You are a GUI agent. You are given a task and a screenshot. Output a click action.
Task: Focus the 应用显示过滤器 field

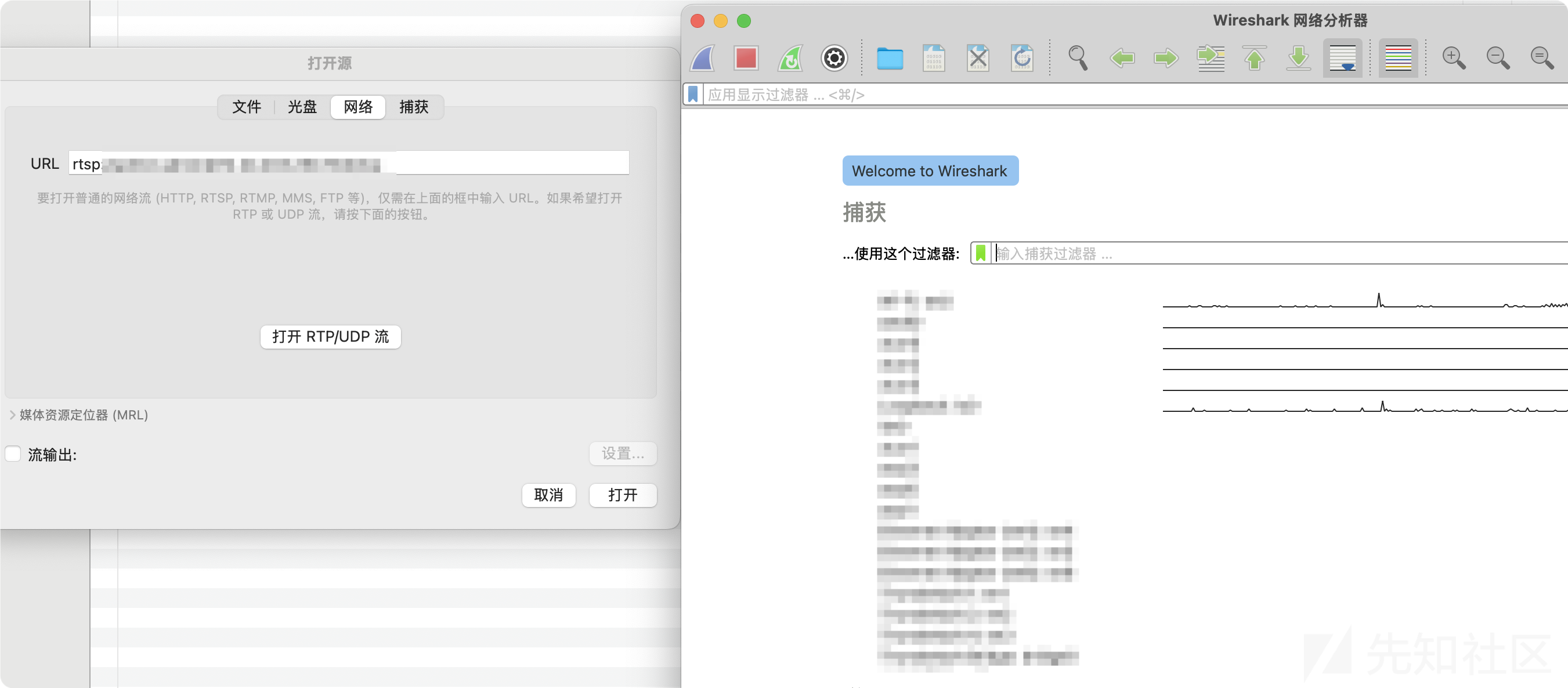(1135, 95)
